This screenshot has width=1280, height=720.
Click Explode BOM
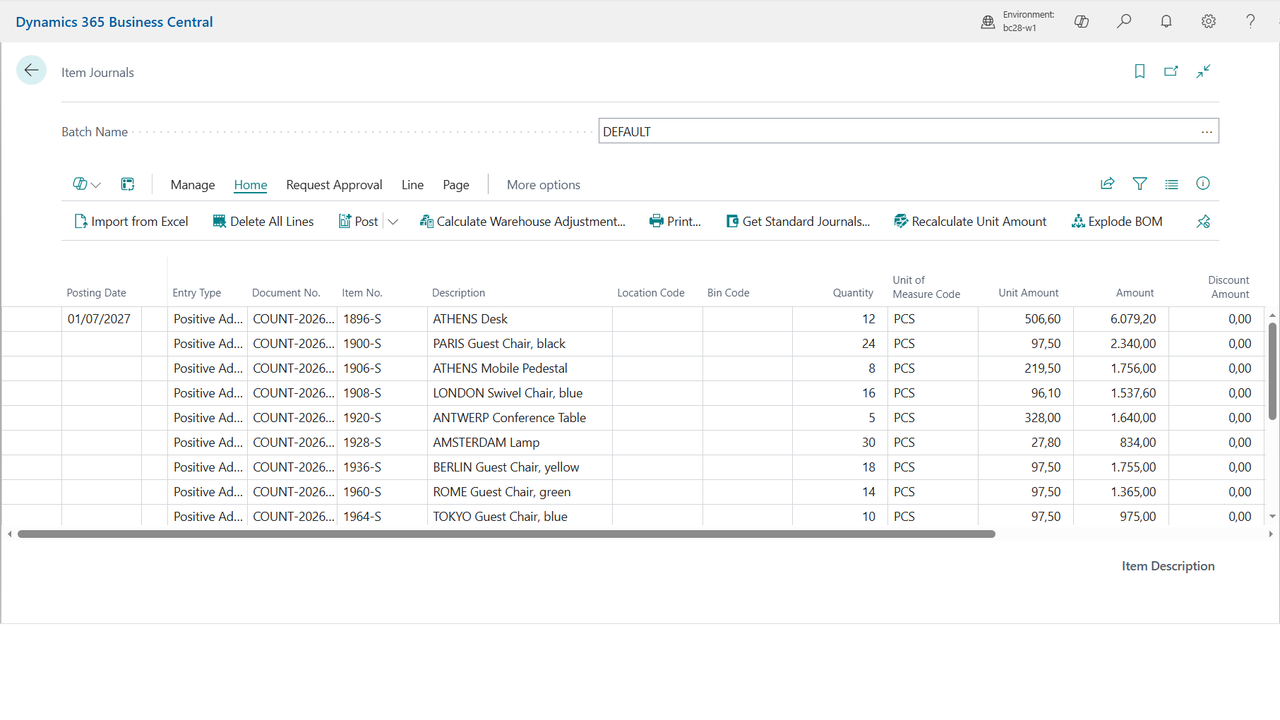click(1116, 222)
